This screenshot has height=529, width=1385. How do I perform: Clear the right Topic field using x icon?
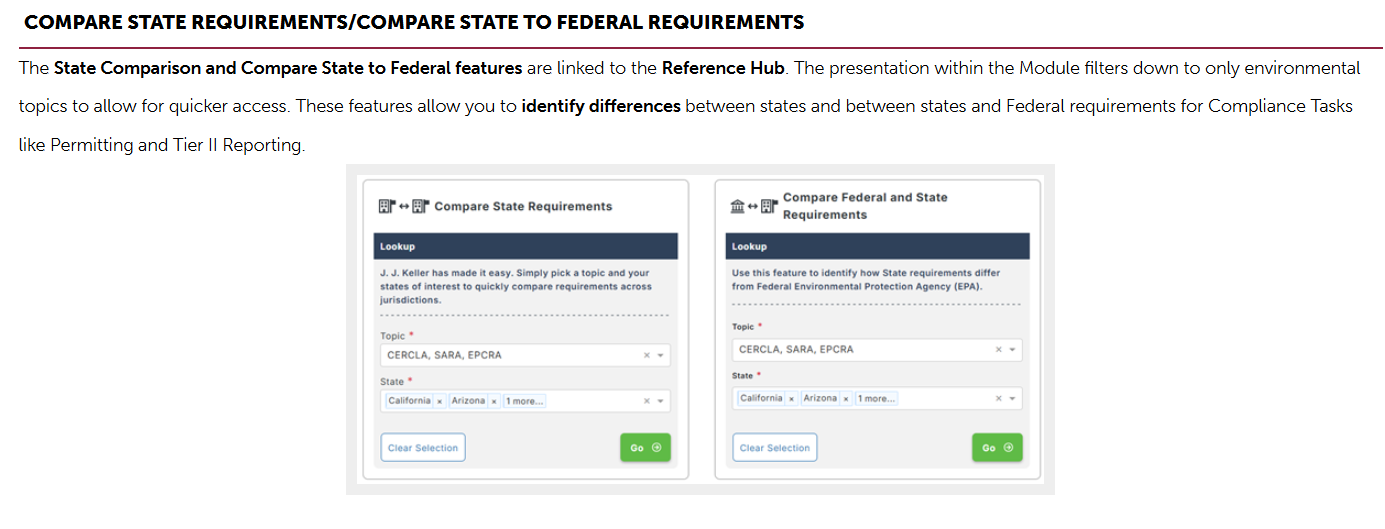[998, 349]
